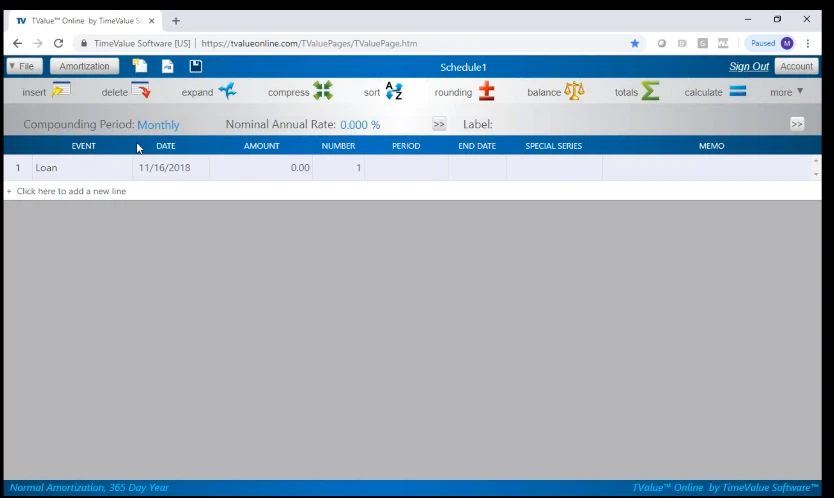Click the round grey extension icon
This screenshot has width=834, height=498.
(662, 43)
